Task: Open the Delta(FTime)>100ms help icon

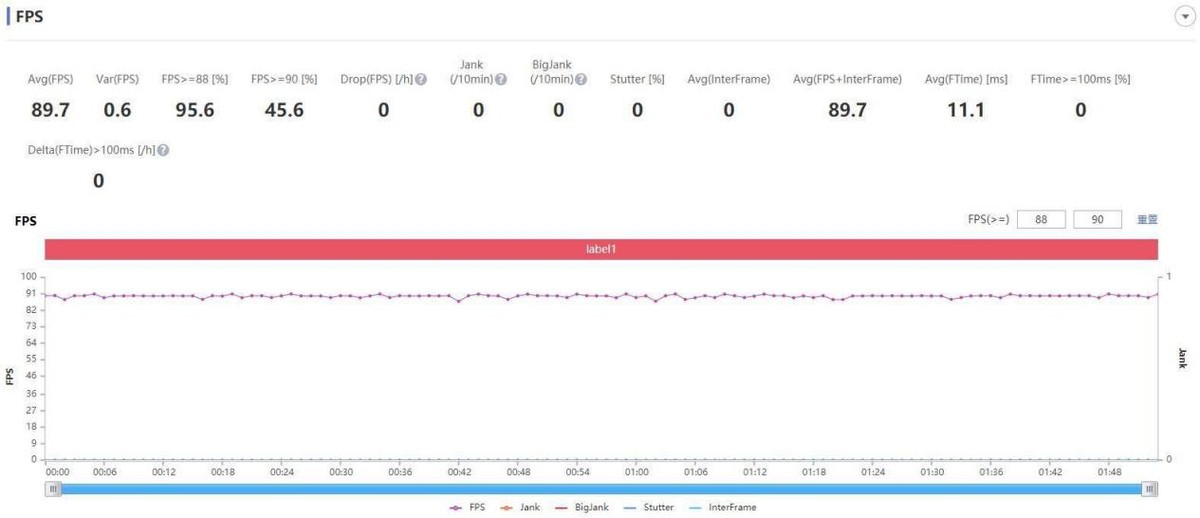Action: [x=163, y=150]
